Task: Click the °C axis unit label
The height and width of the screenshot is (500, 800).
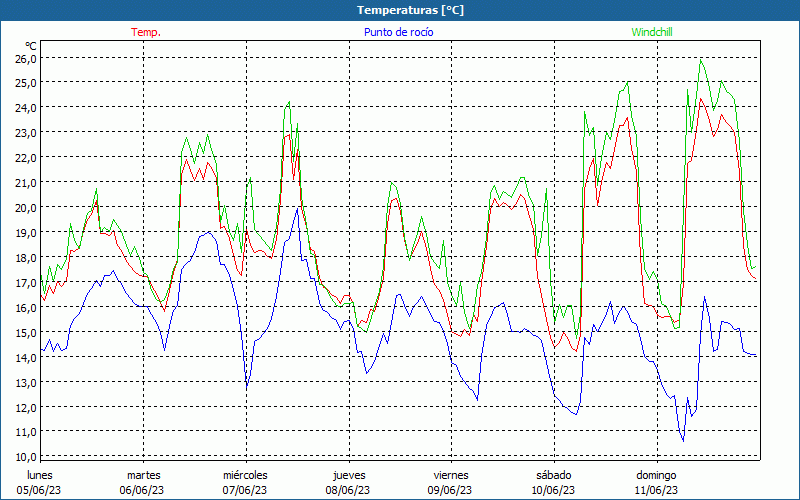Action: pos(31,46)
